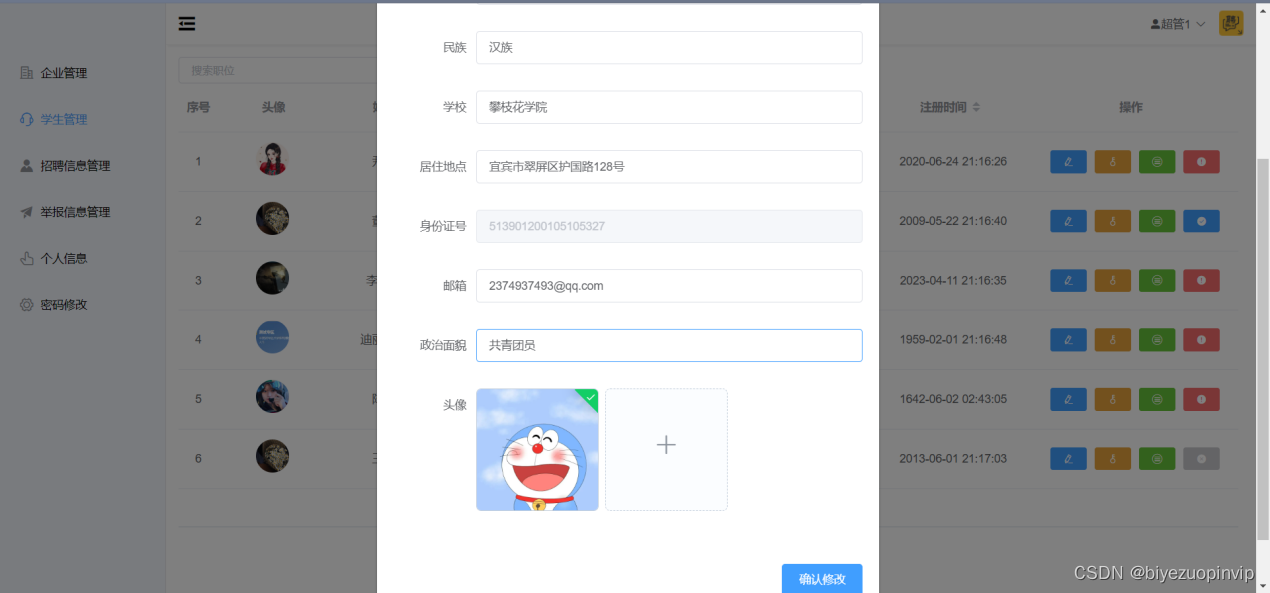Open 企业管理 in the sidebar
The width and height of the screenshot is (1270, 593).
tap(64, 73)
